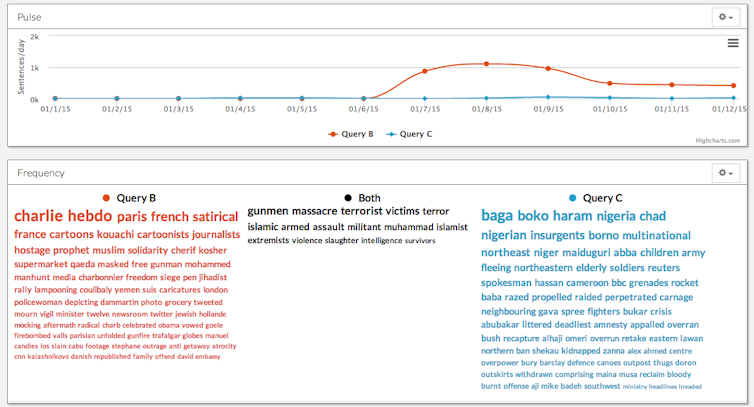The width and height of the screenshot is (754, 407).
Task: Click the word 'boko' in Query C cloud
Action: (x=533, y=216)
